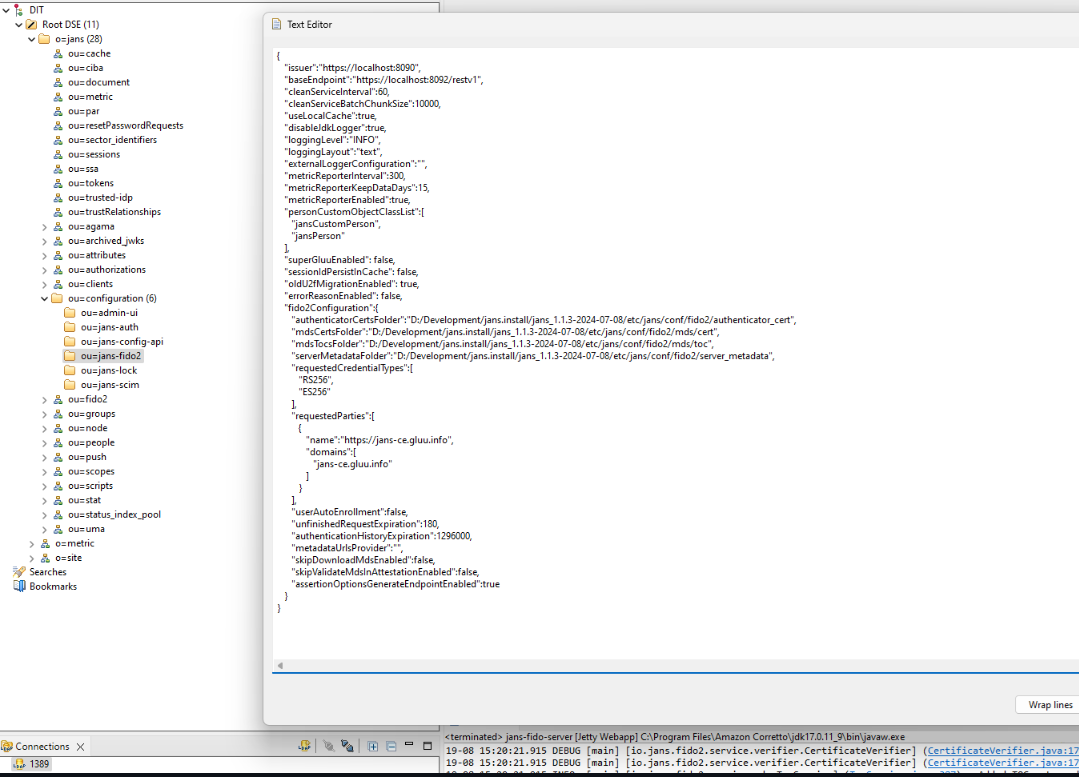This screenshot has width=1079, height=777.
Task: Open the Searches node icon
Action: coord(19,572)
